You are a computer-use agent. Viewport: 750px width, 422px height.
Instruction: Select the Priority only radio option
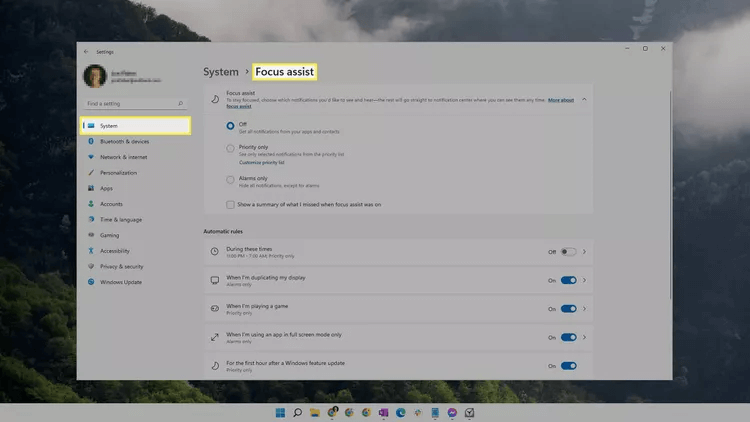tap(230, 148)
